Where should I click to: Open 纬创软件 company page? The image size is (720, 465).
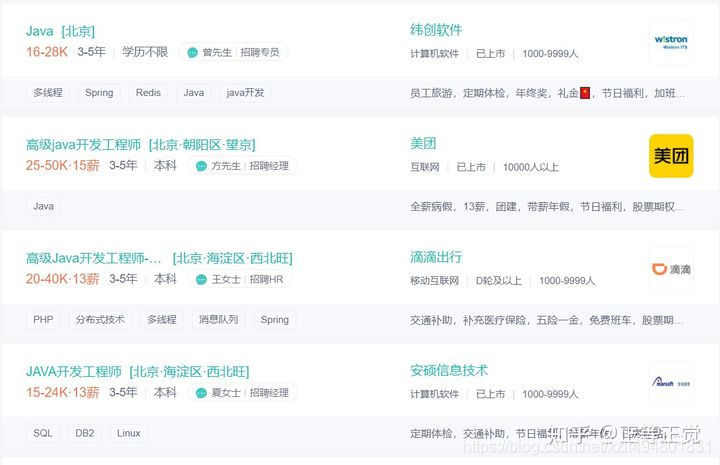[x=436, y=30]
